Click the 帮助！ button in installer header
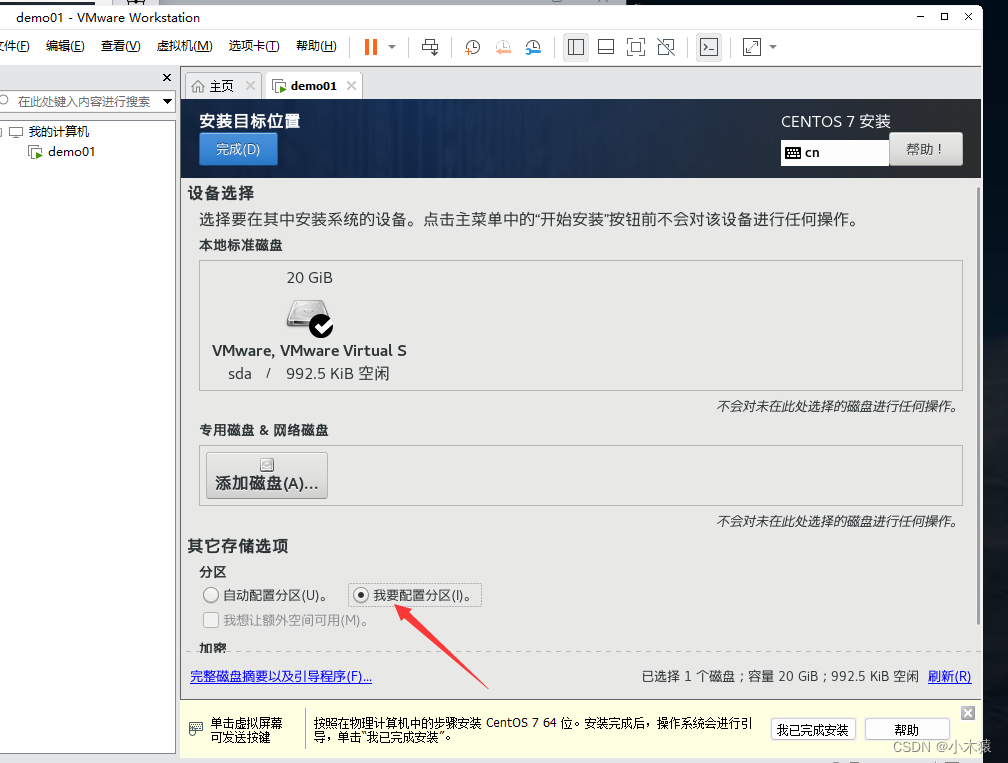This screenshot has height=763, width=1008. (926, 149)
